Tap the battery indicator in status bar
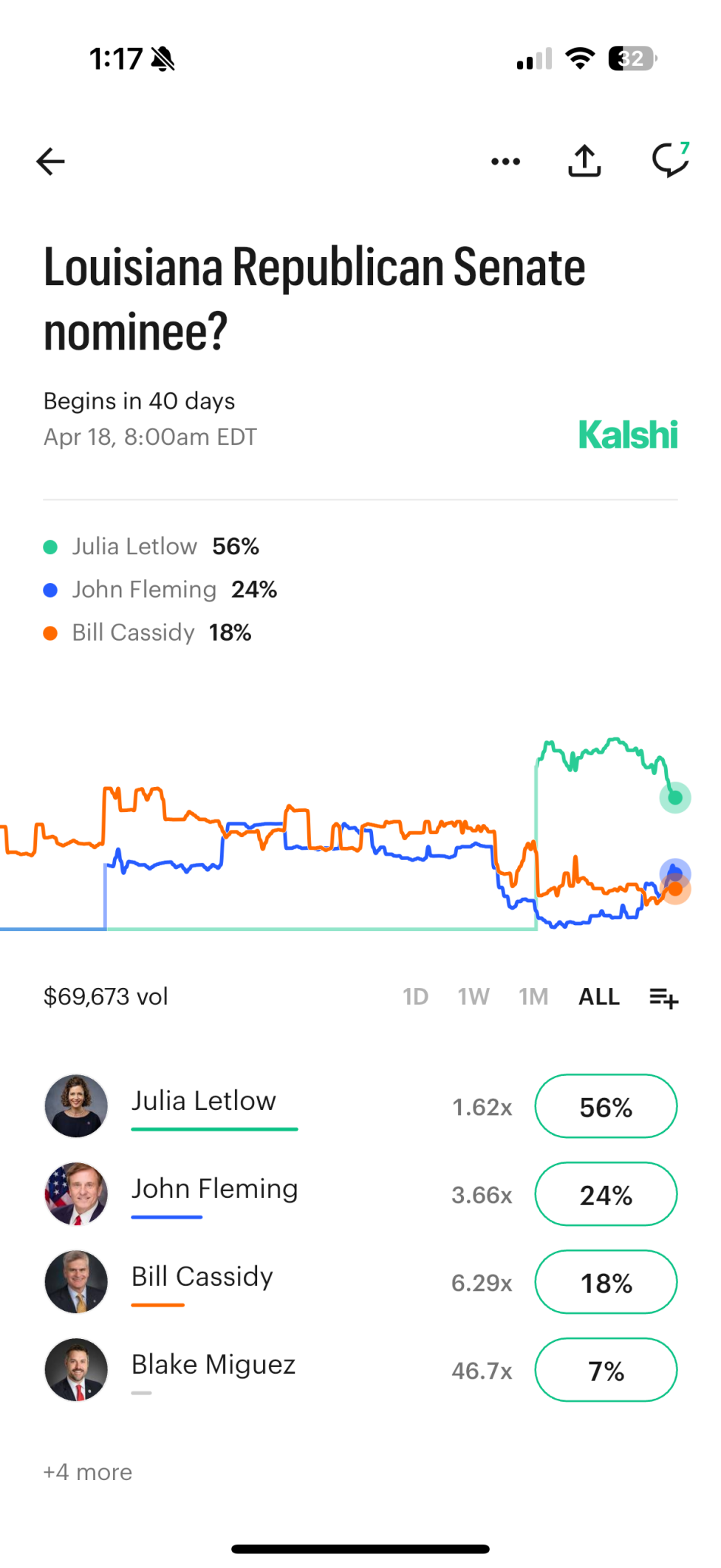Screen dimensions: 721x1568 tap(632, 58)
